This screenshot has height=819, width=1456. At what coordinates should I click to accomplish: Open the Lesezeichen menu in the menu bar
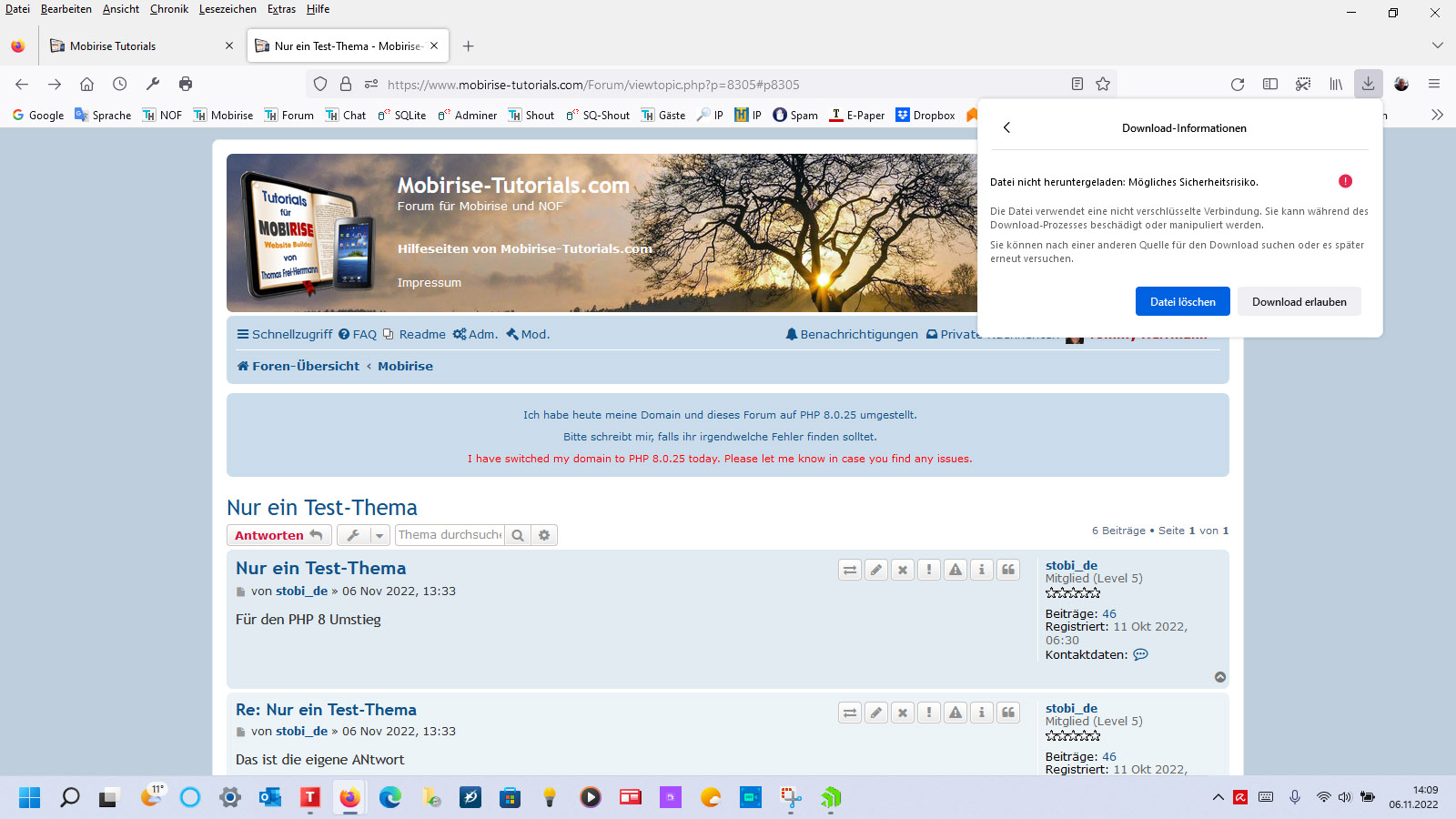(x=227, y=9)
